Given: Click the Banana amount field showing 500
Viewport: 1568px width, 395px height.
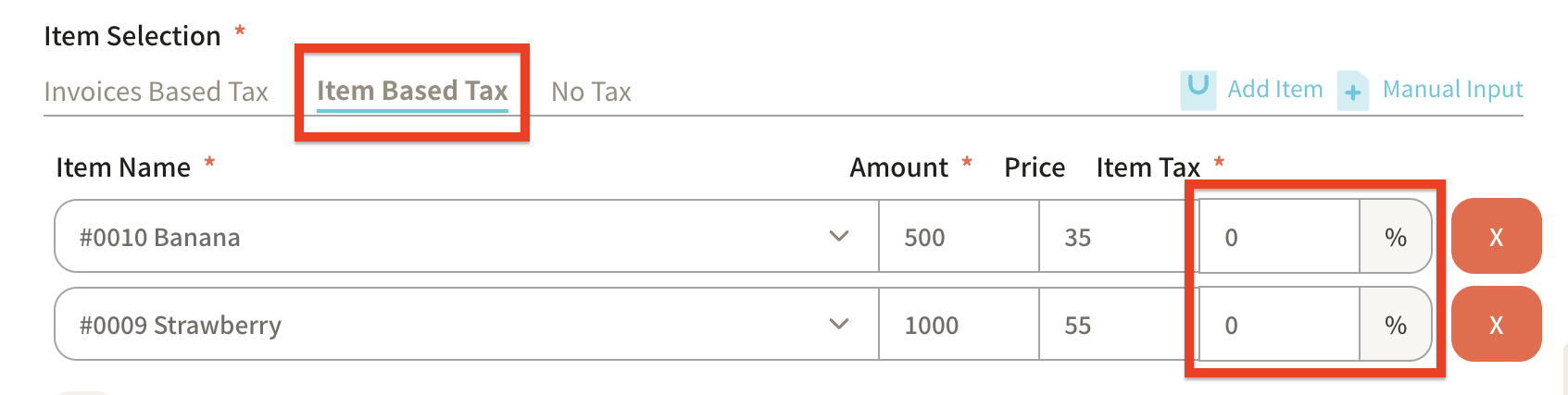Looking at the screenshot, I should [958, 237].
